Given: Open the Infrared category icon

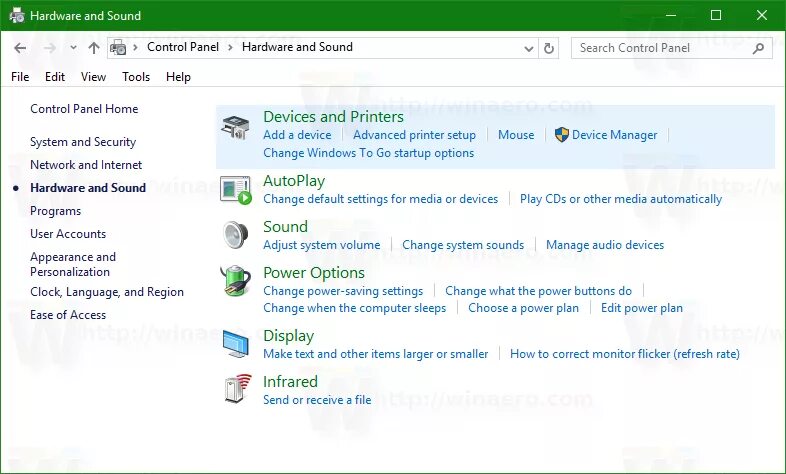Looking at the screenshot, I should click(x=237, y=388).
